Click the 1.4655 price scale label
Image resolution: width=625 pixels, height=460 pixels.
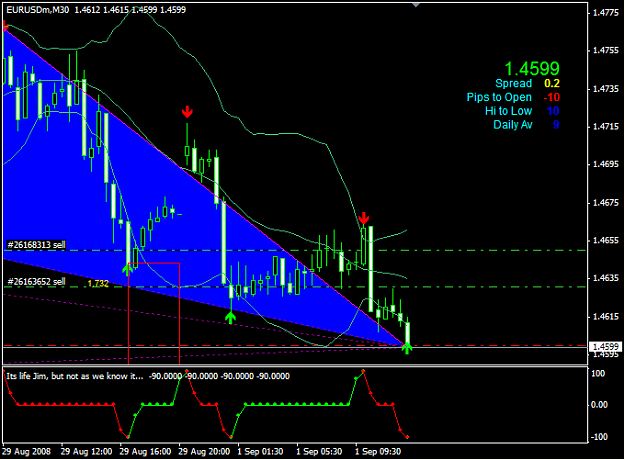[x=606, y=240]
